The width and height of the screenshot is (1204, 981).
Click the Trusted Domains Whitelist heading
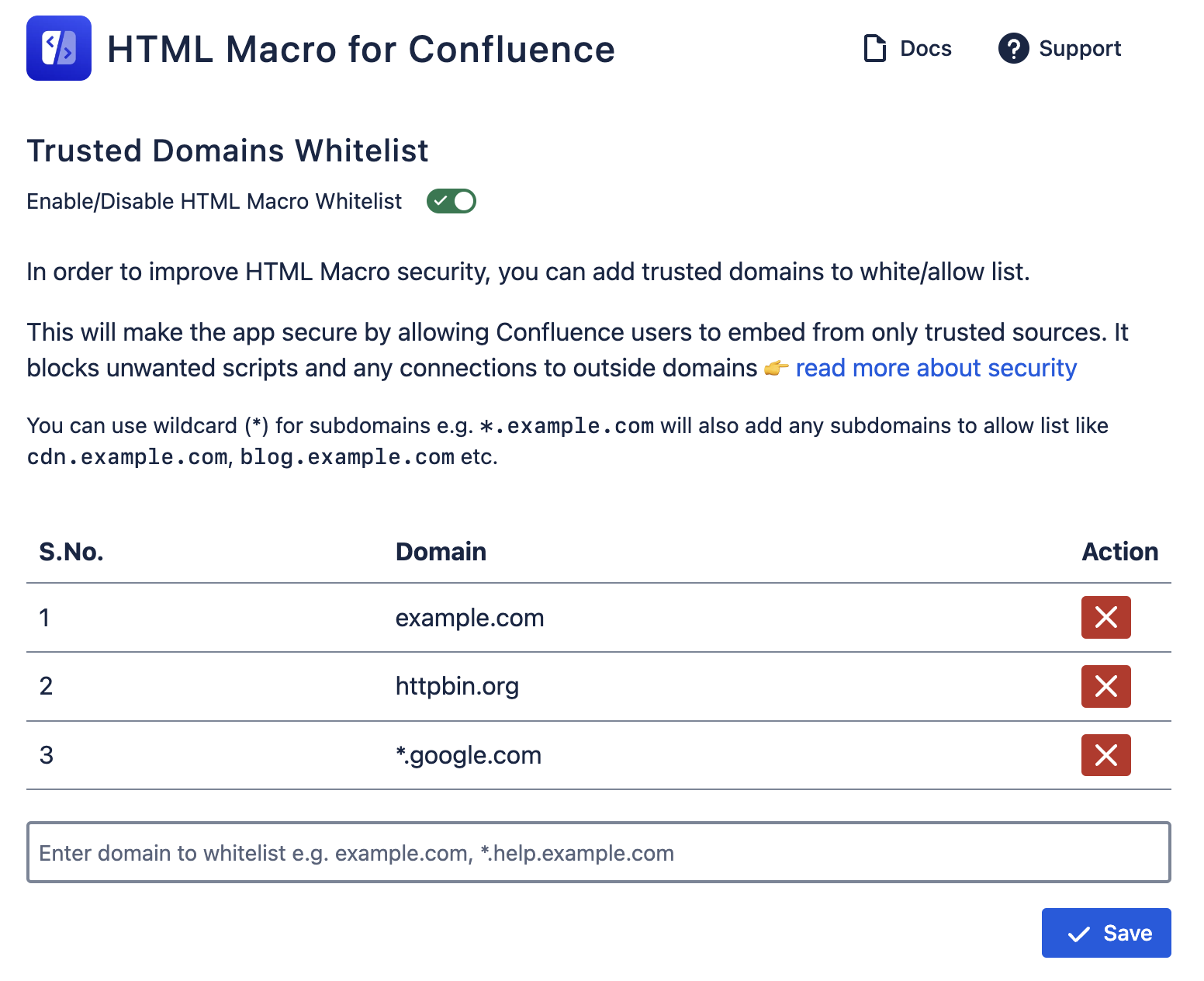click(227, 151)
